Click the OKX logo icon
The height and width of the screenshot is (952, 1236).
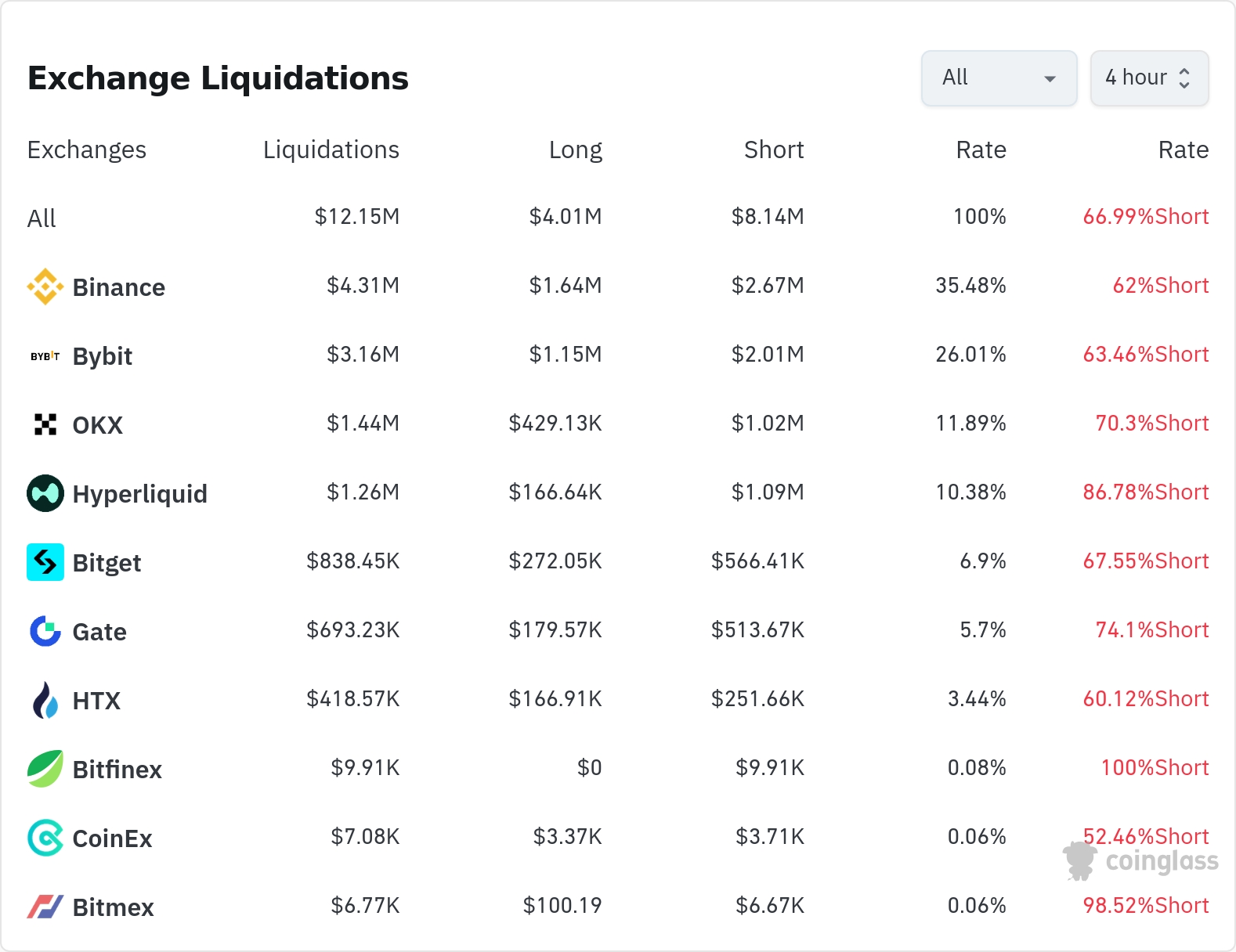pos(45,424)
